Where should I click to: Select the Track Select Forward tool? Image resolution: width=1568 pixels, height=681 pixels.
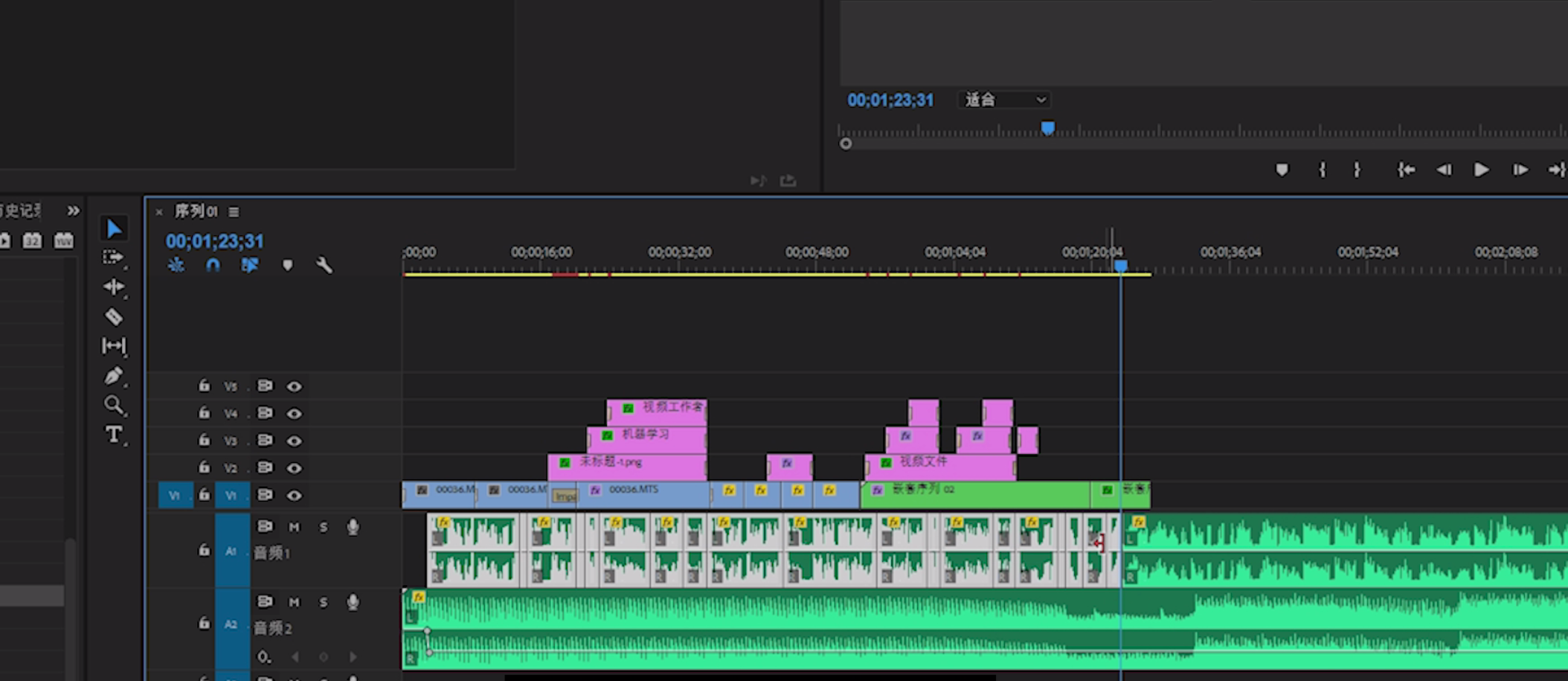(113, 258)
